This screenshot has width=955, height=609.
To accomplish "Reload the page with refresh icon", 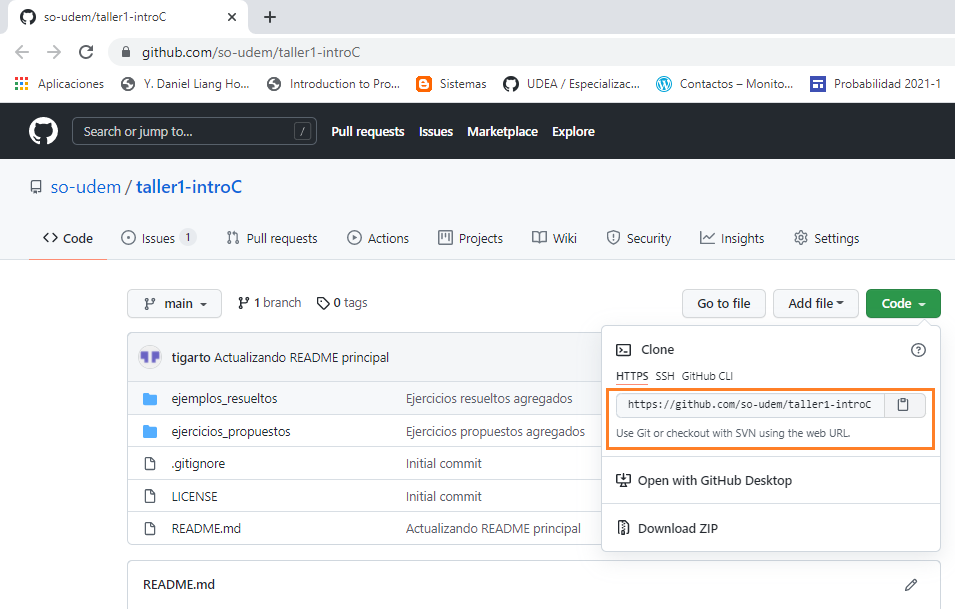I will click(x=86, y=52).
